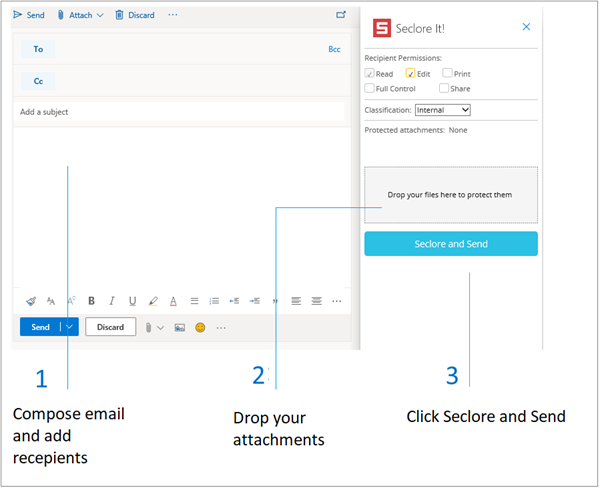
Task: Click the drop files here area
Action: (x=453, y=196)
